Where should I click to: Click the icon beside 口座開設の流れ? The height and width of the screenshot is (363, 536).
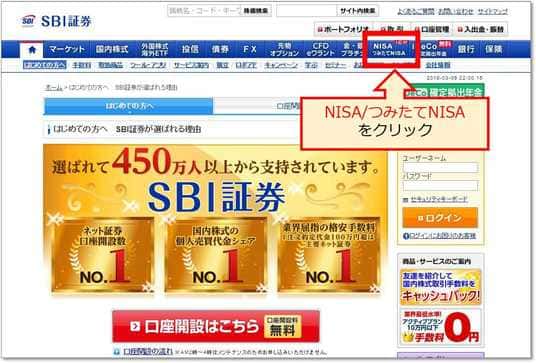pos(117,352)
